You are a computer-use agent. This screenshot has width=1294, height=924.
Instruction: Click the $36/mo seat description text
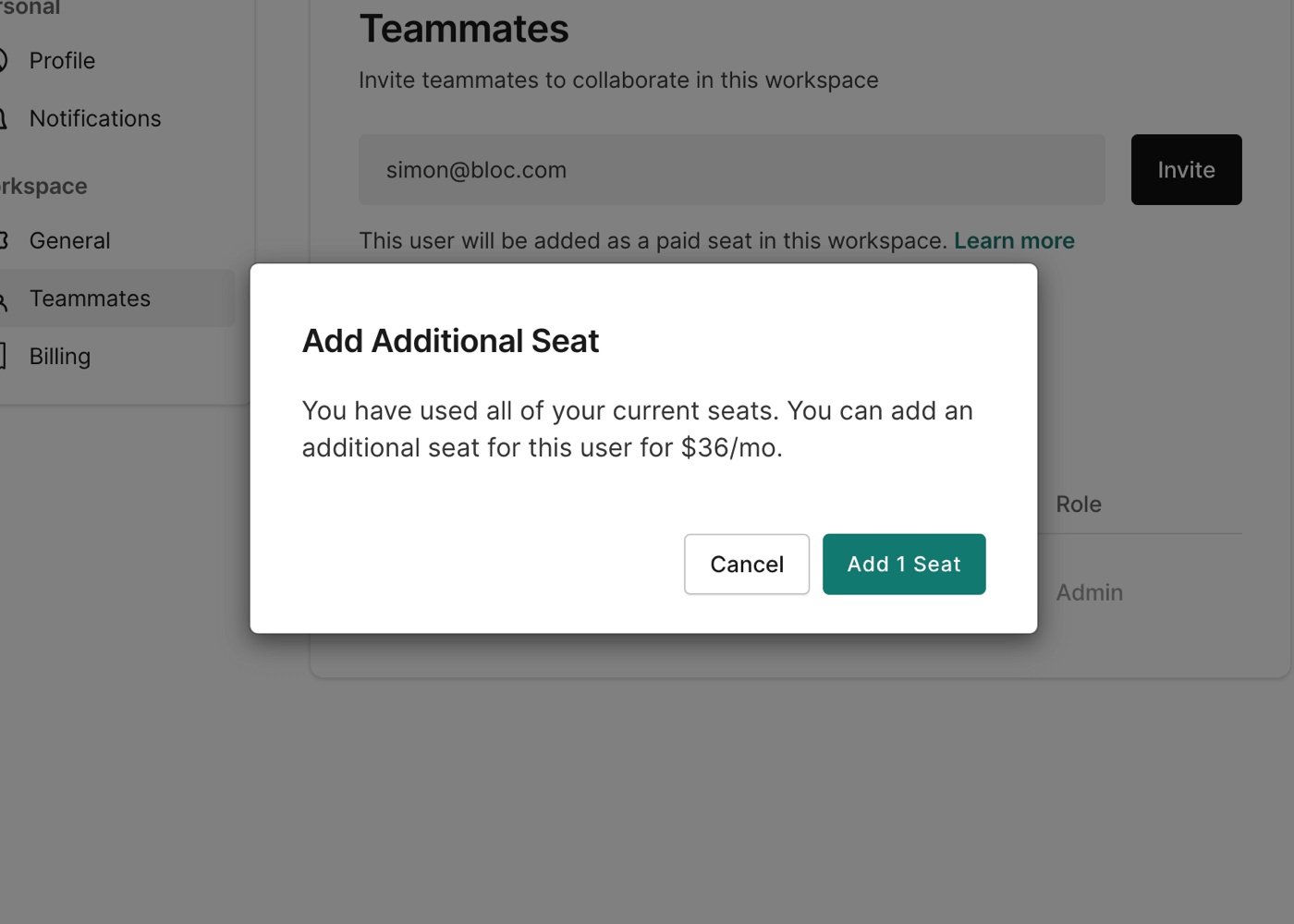tap(637, 430)
